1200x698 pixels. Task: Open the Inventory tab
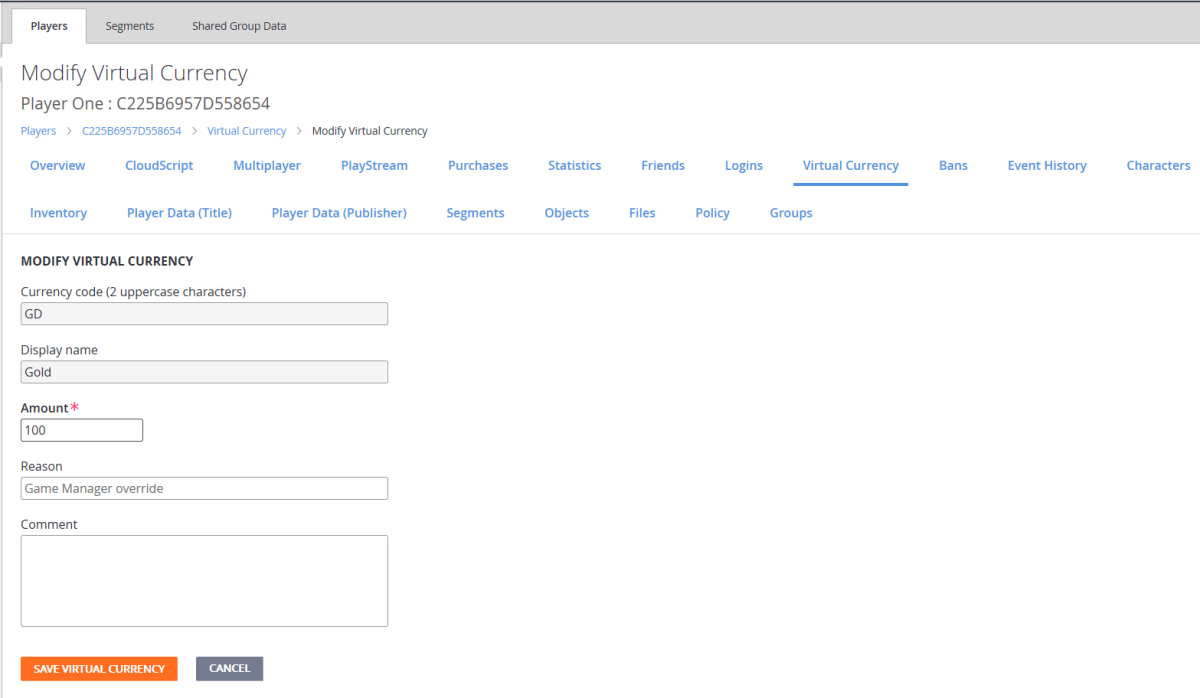(x=58, y=213)
